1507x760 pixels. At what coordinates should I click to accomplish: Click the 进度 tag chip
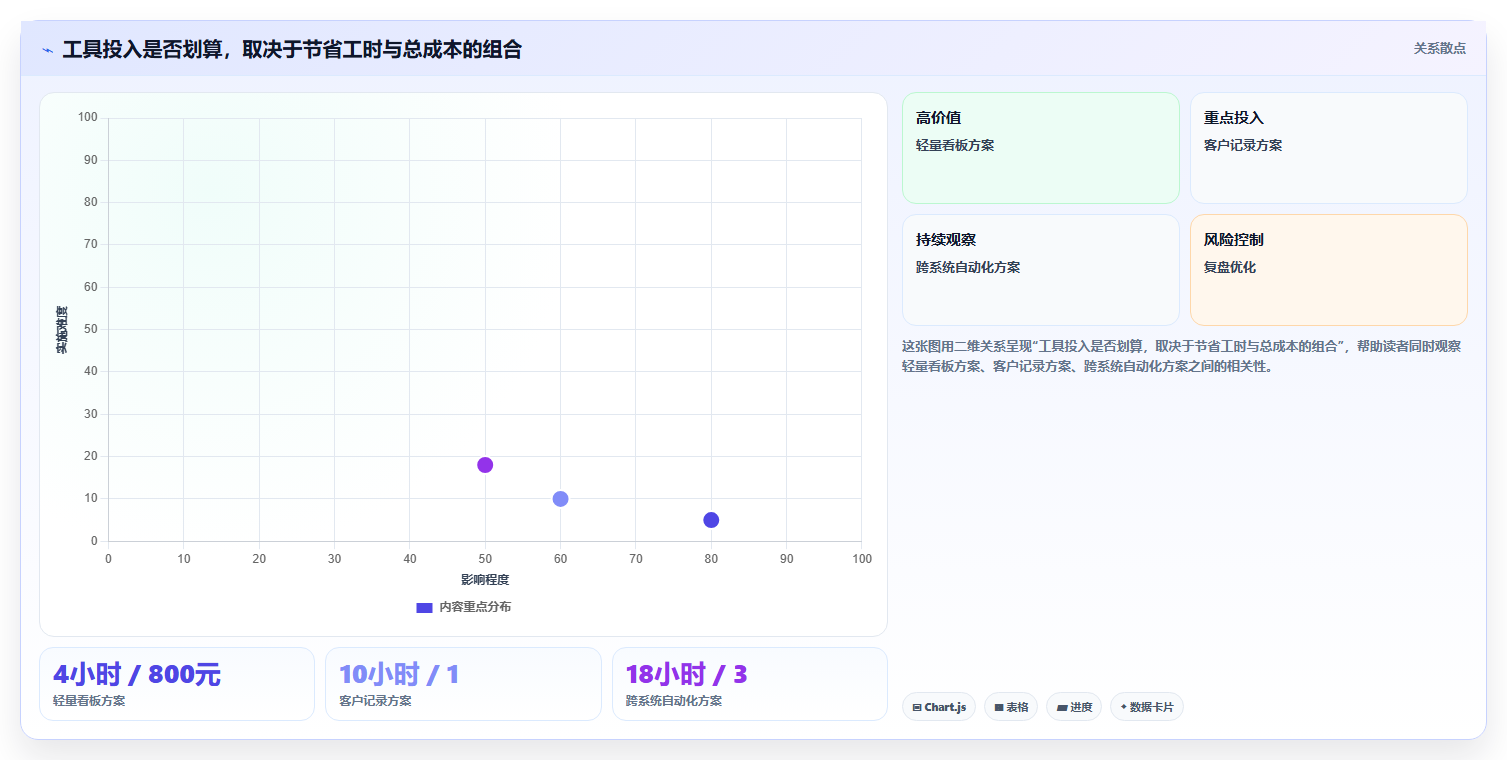pos(1074,707)
